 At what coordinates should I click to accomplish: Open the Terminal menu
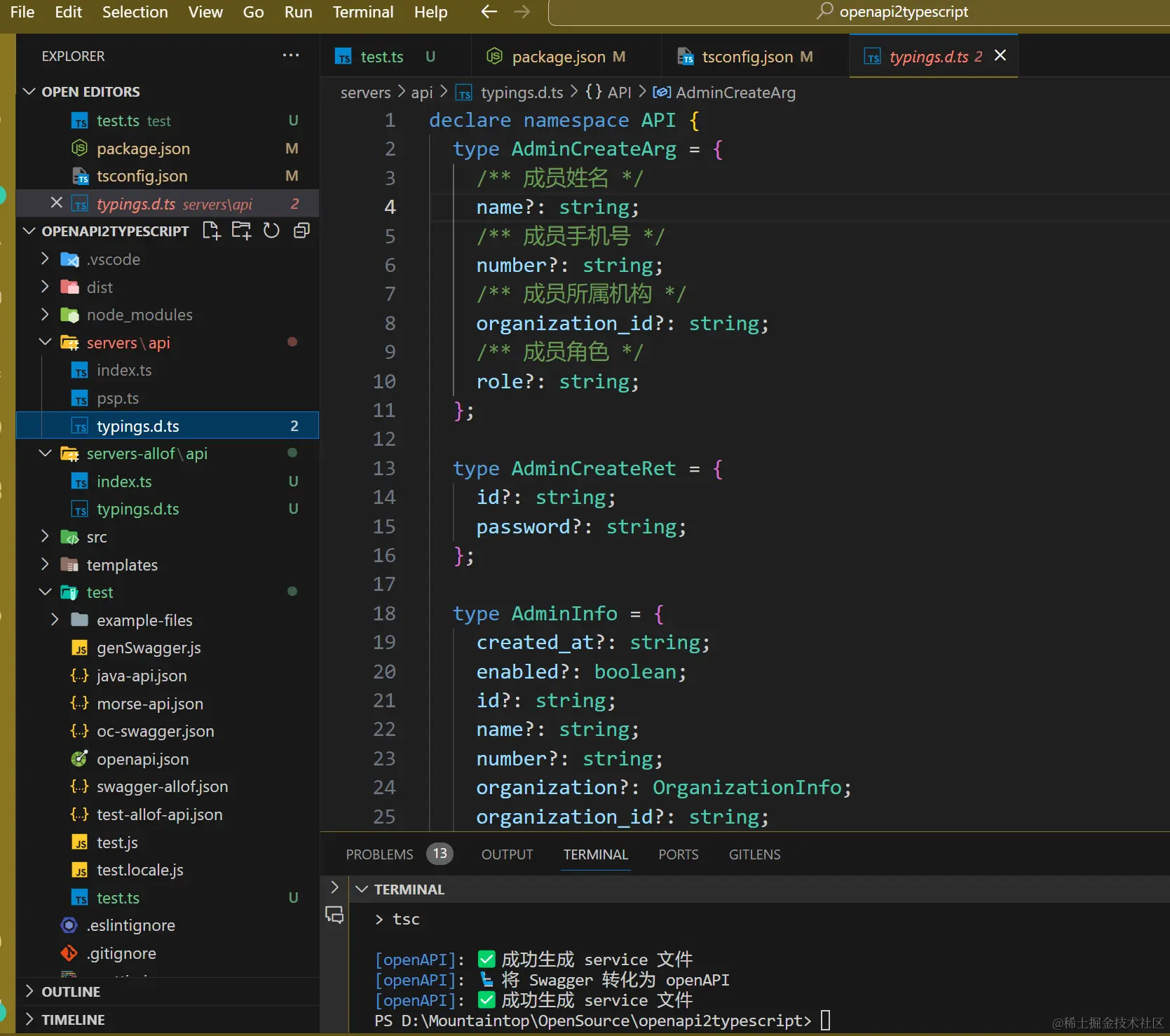[x=363, y=12]
